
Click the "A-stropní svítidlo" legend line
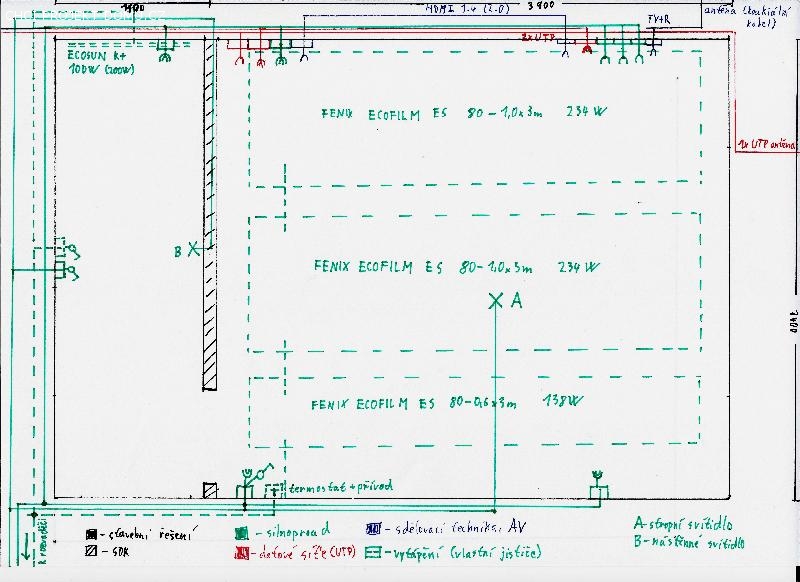click(684, 524)
